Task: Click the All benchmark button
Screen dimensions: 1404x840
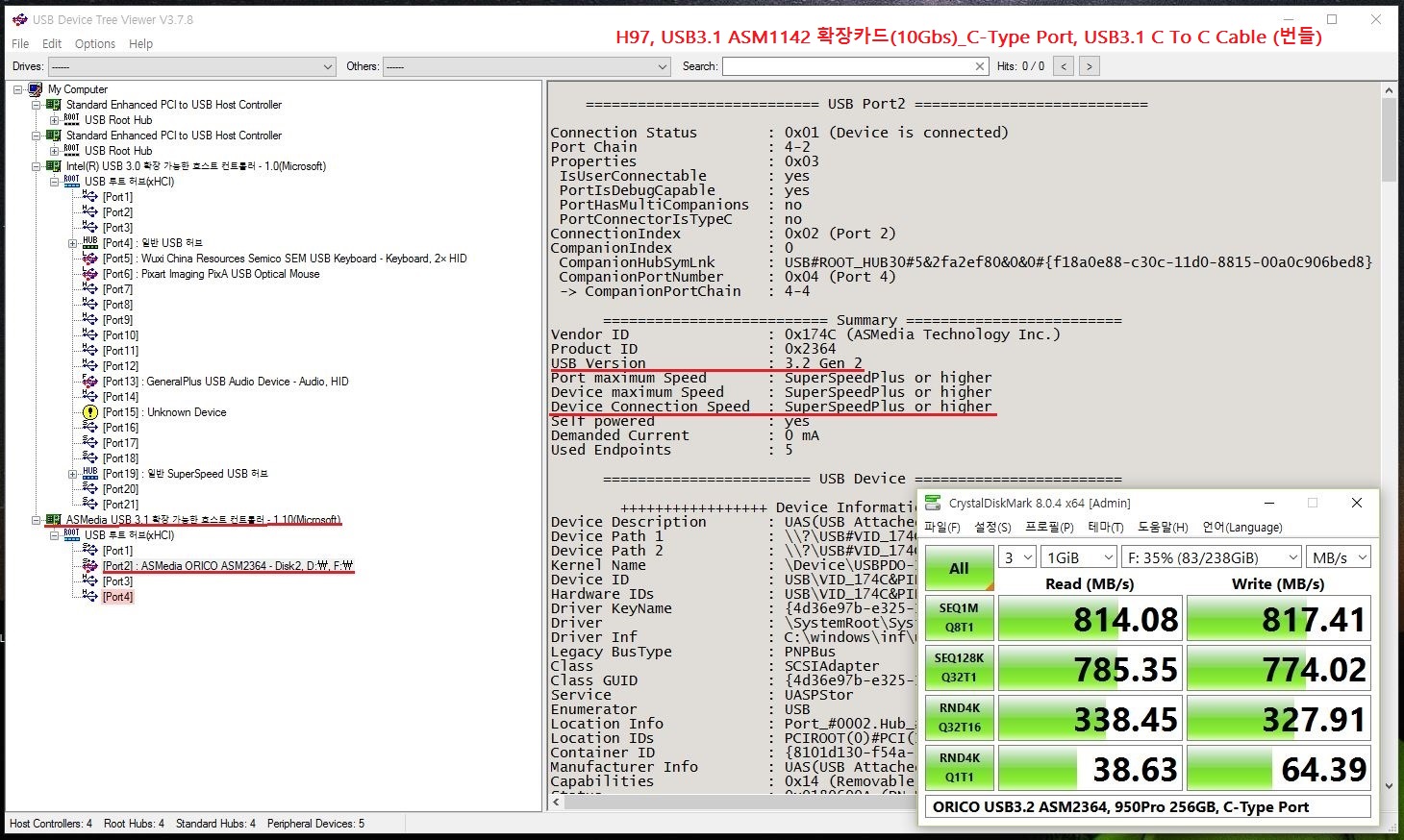Action: tap(959, 568)
